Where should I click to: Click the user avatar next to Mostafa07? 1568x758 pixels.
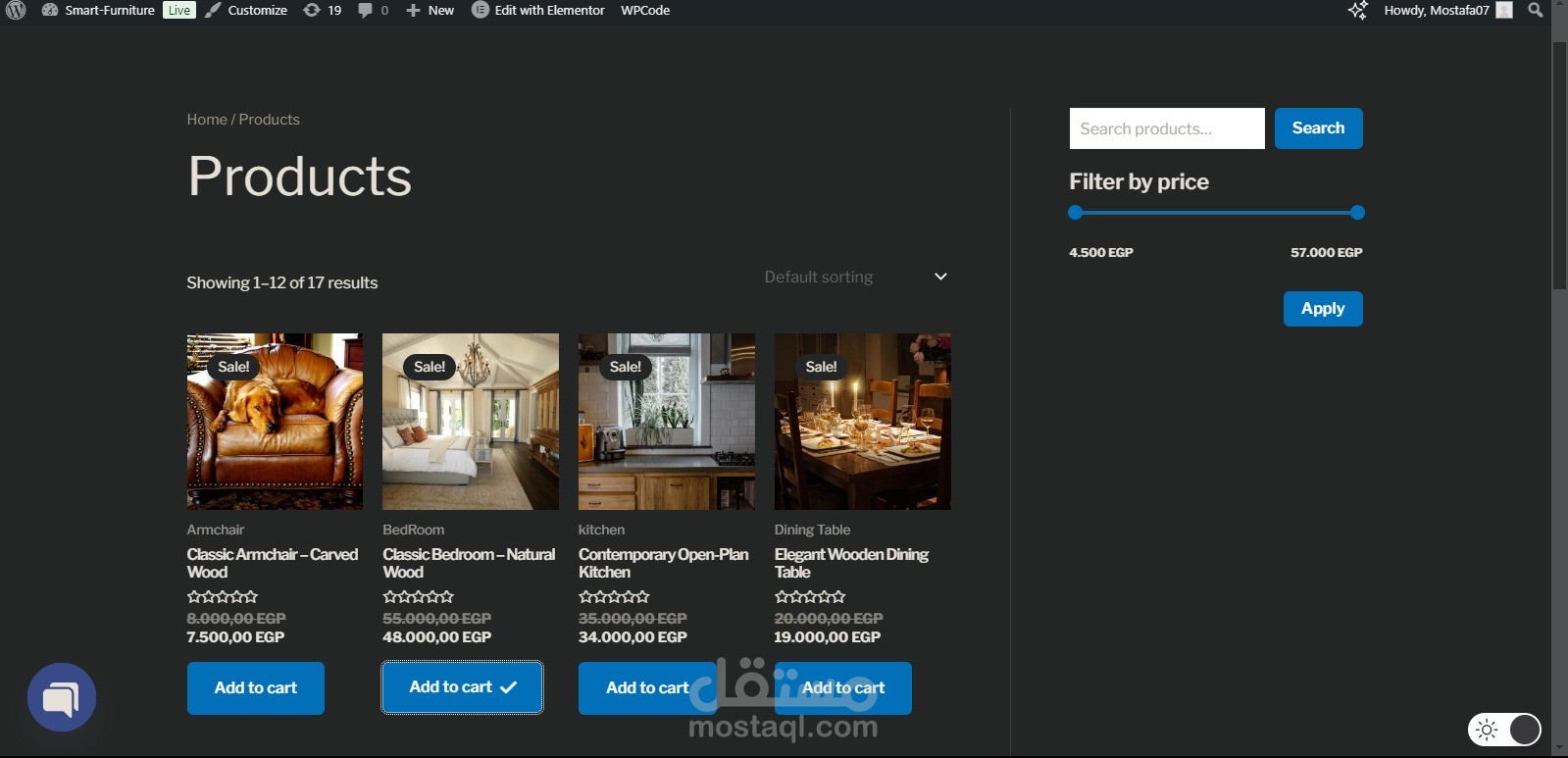click(x=1504, y=10)
